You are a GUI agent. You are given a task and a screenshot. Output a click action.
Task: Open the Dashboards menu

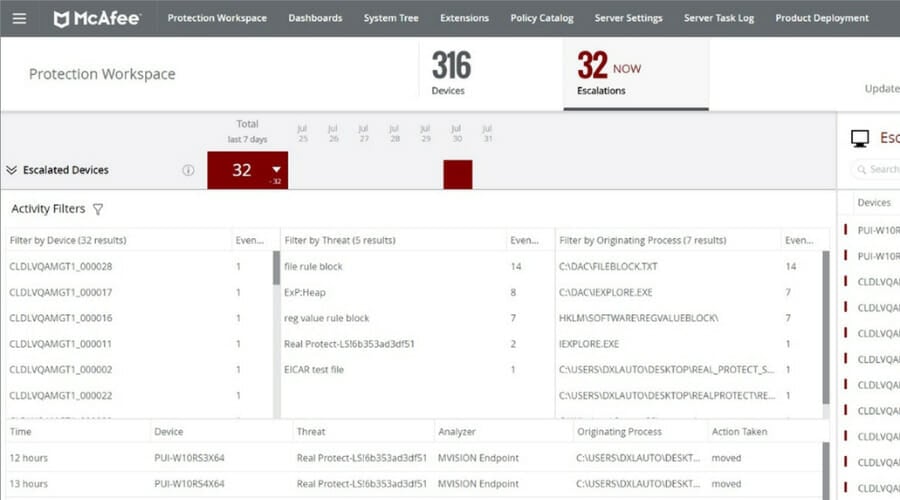[315, 18]
